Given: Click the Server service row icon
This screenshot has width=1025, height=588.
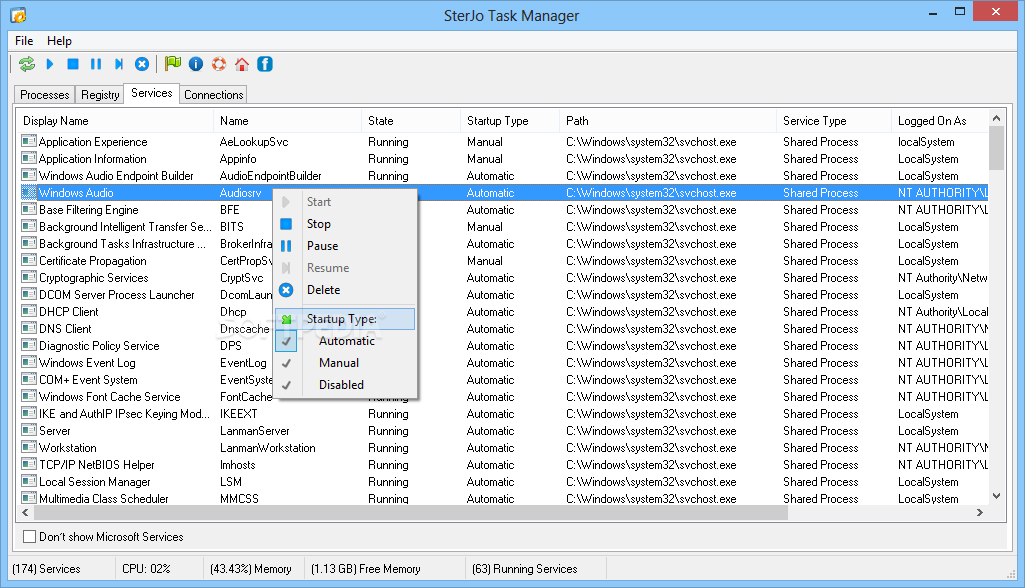Looking at the screenshot, I should [x=29, y=430].
